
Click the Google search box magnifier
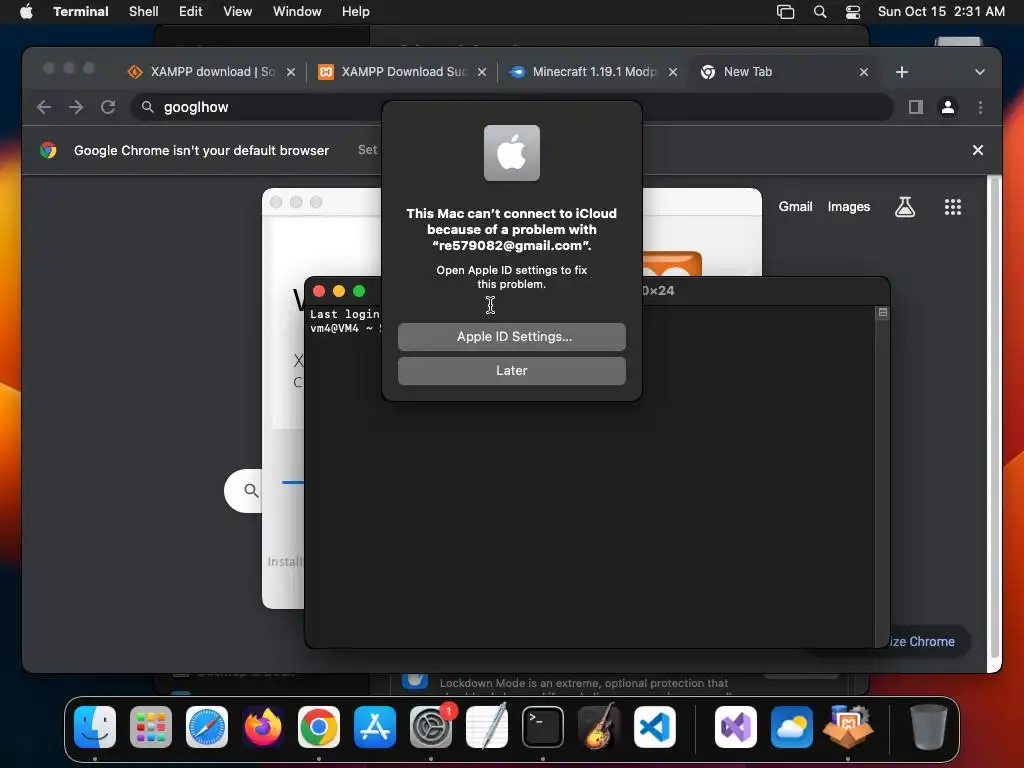click(251, 490)
